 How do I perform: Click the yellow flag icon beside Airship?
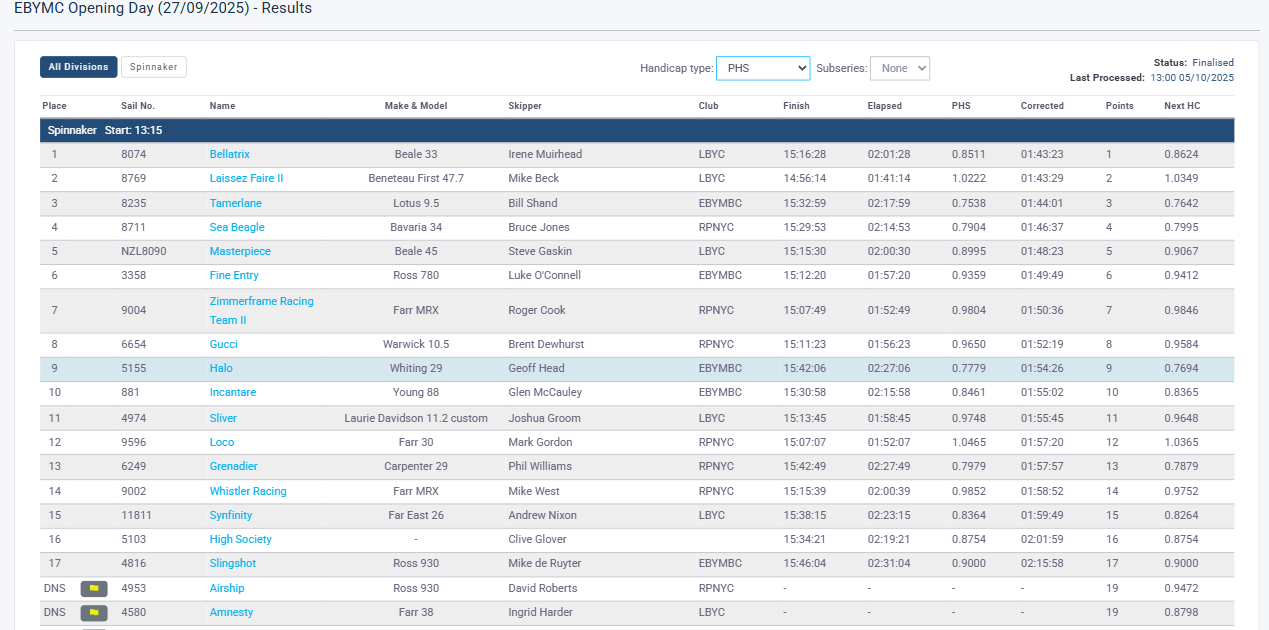94,588
